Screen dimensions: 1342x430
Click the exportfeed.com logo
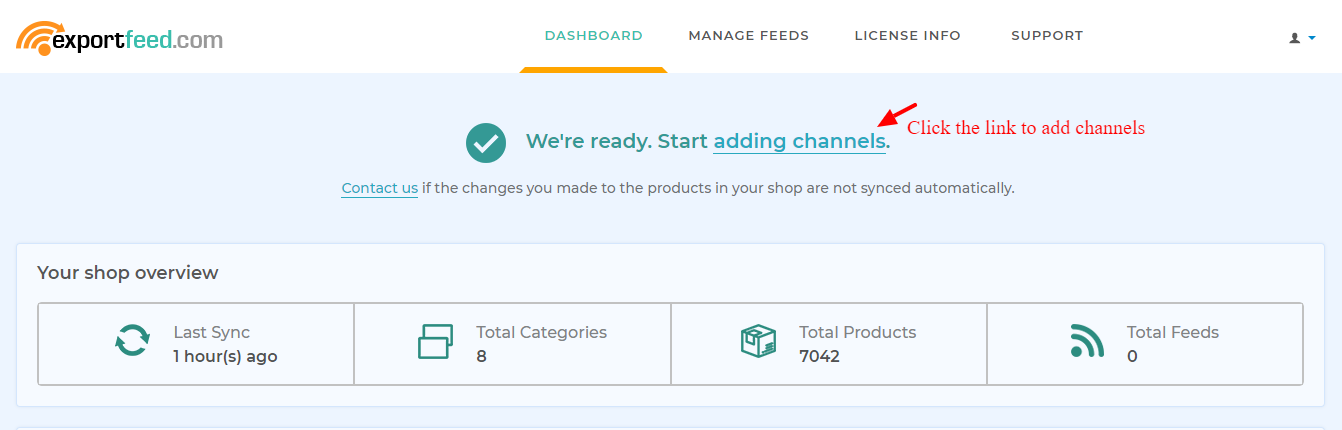[119, 39]
